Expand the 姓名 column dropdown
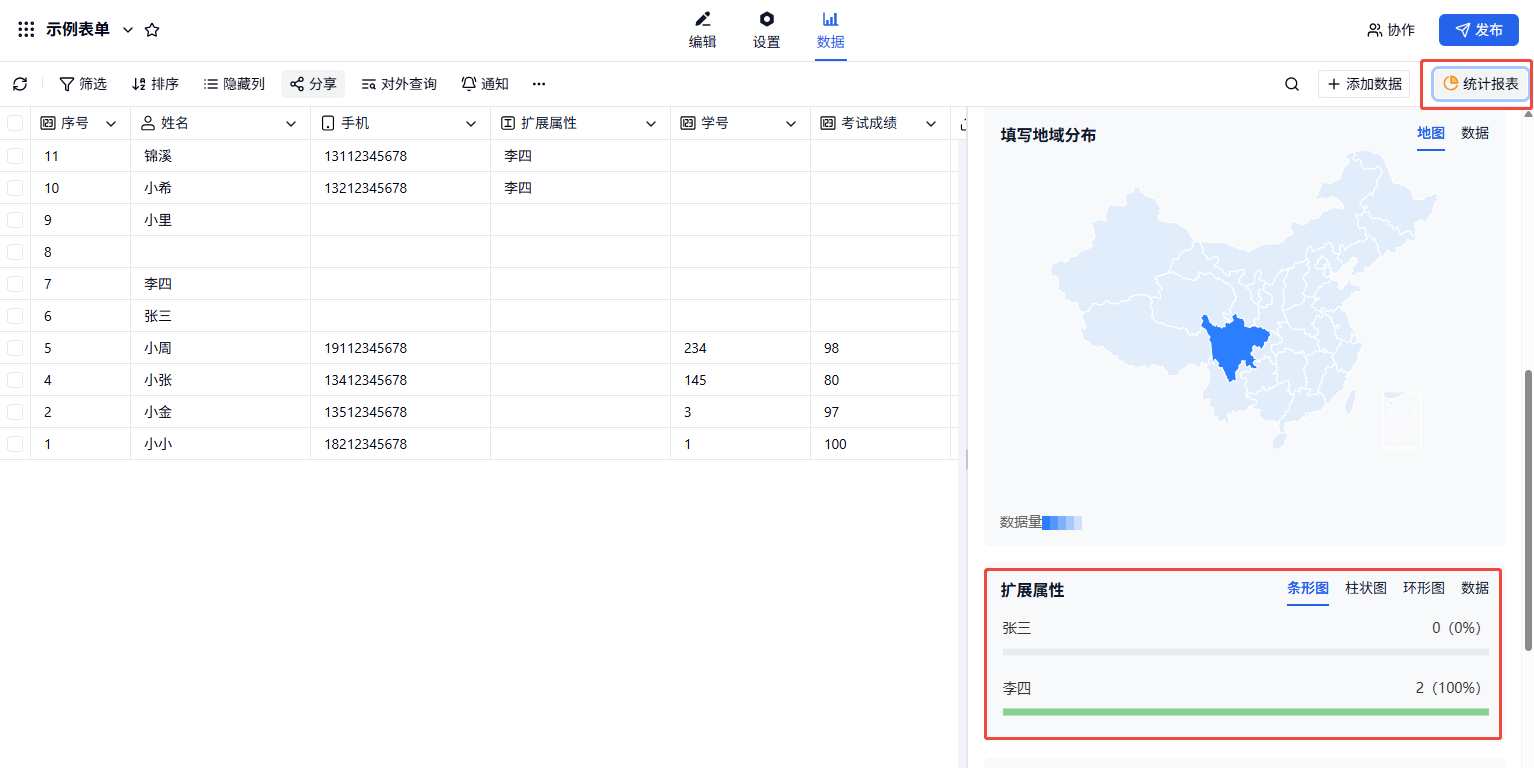 click(x=291, y=124)
